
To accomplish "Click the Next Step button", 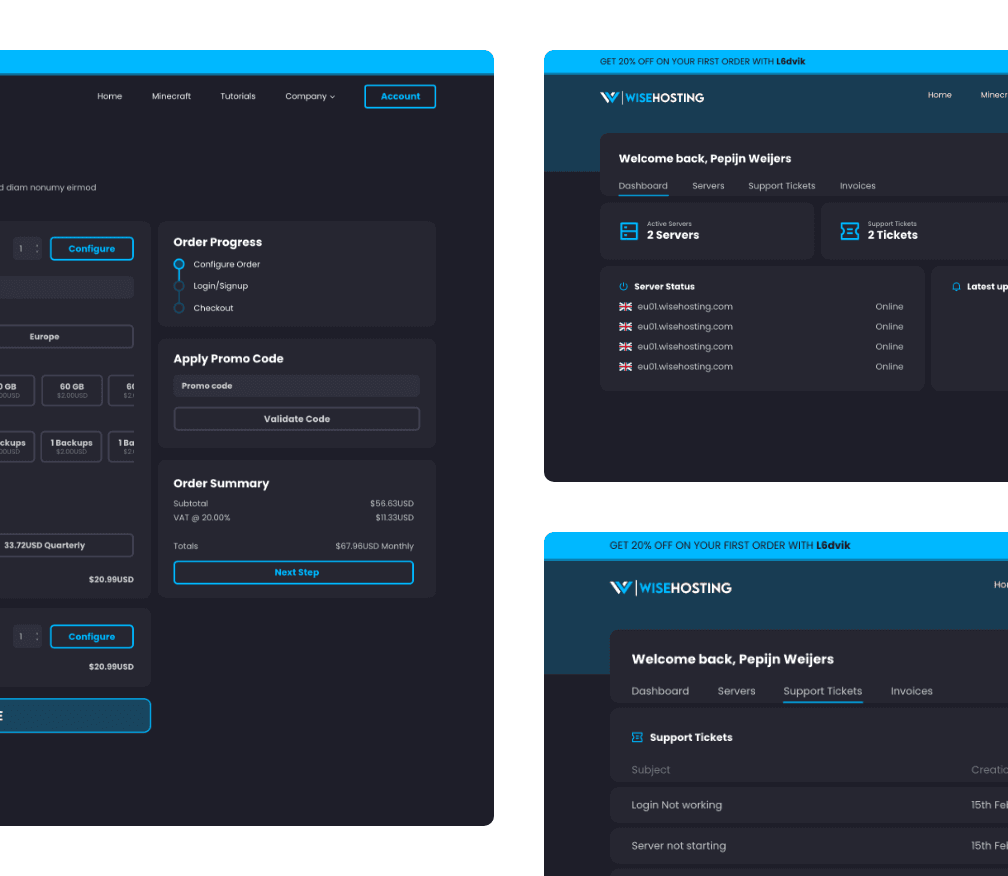I will (293, 573).
